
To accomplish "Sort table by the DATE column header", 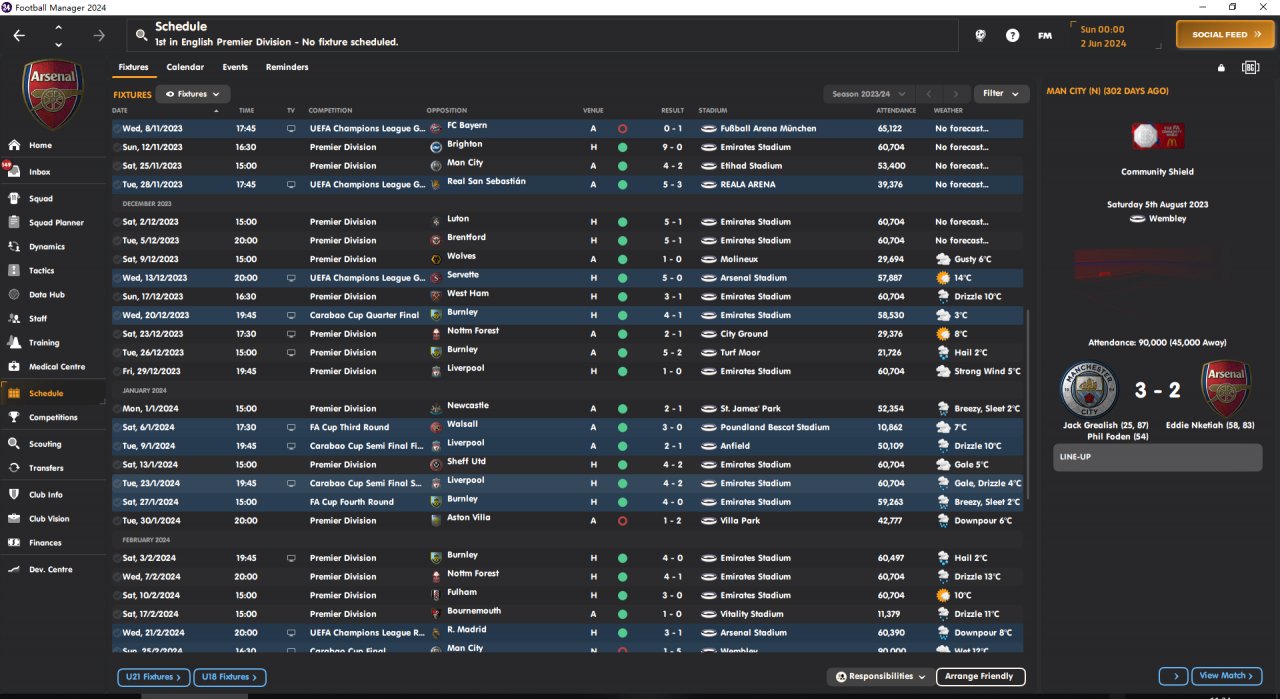I will pos(120,110).
